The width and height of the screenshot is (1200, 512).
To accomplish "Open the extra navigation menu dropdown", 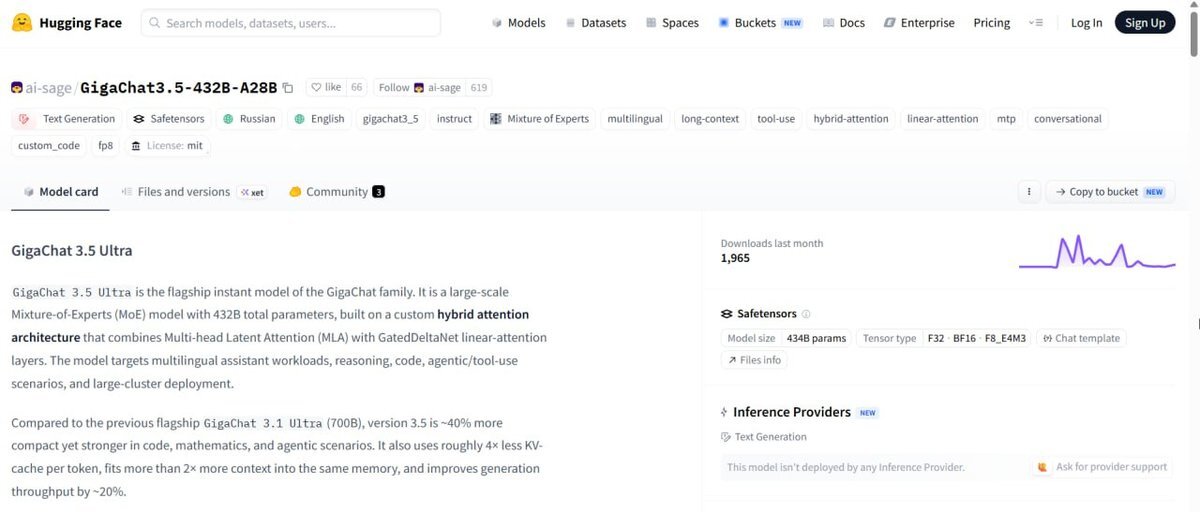I will (x=1037, y=23).
